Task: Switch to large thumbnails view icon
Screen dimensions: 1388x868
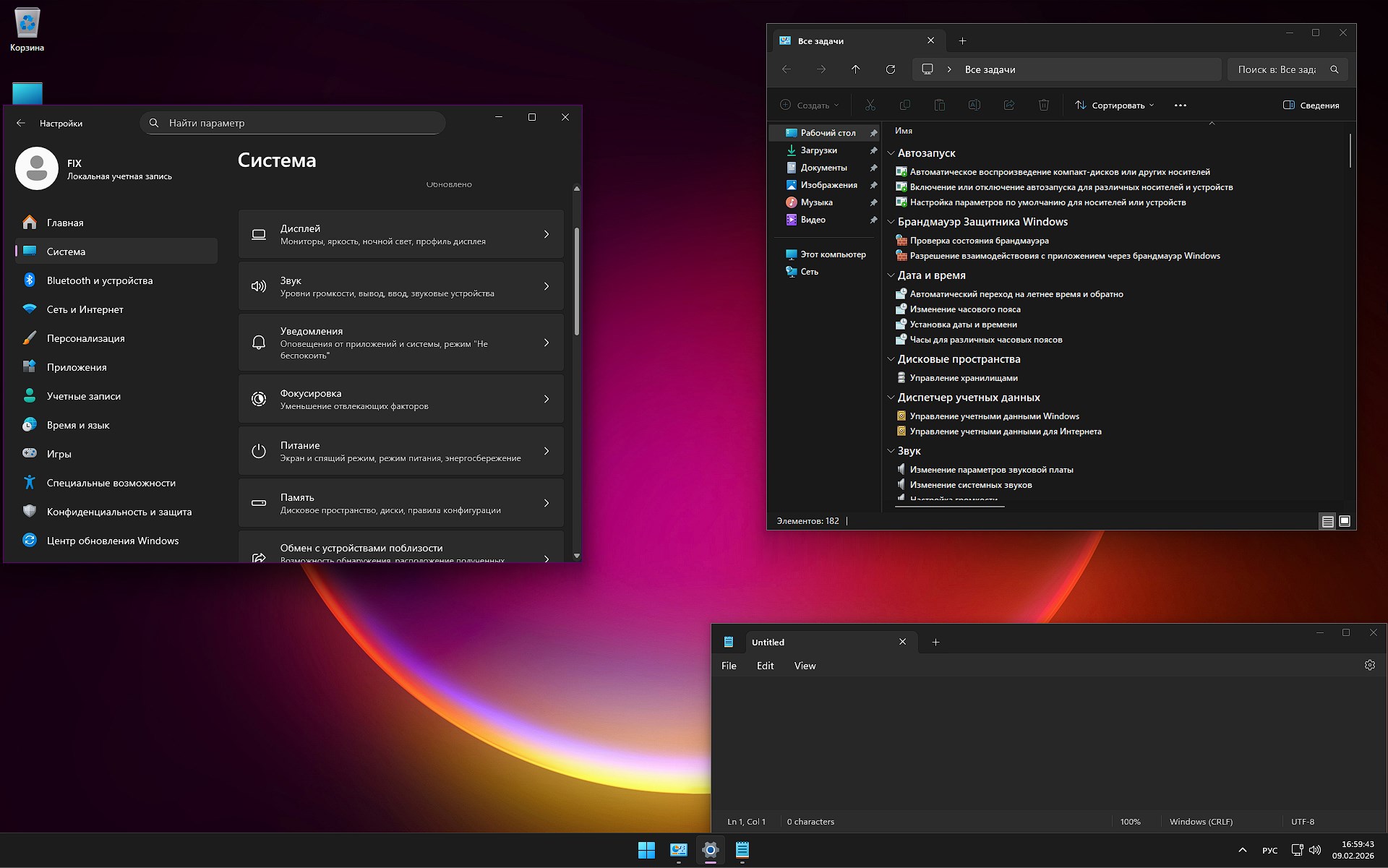Action: [x=1345, y=521]
